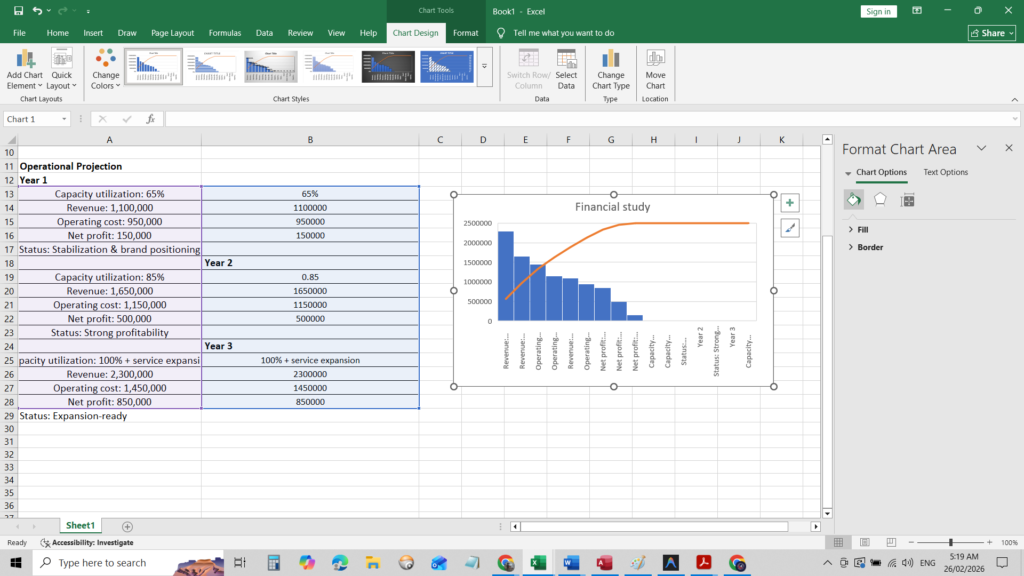Open the Name Box dropdown
The width and height of the screenshot is (1024, 576).
pyautogui.click(x=65, y=119)
